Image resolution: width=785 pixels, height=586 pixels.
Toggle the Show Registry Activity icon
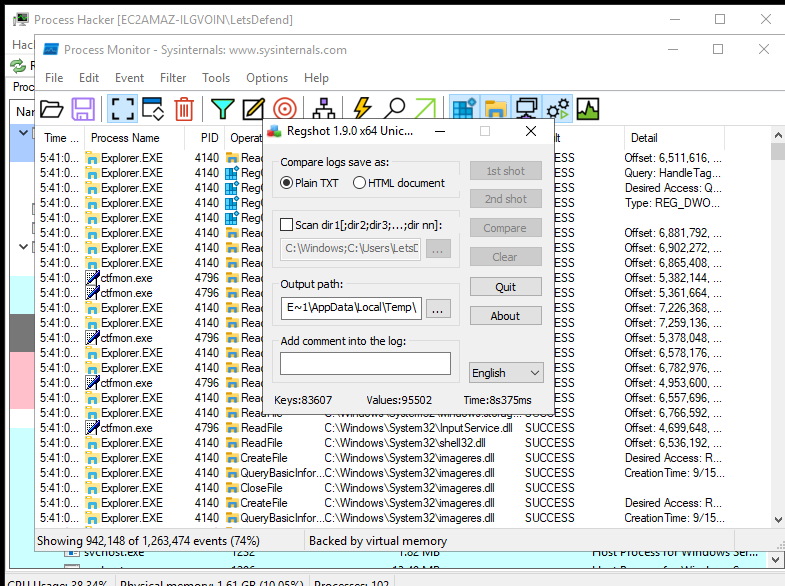pyautogui.click(x=464, y=109)
